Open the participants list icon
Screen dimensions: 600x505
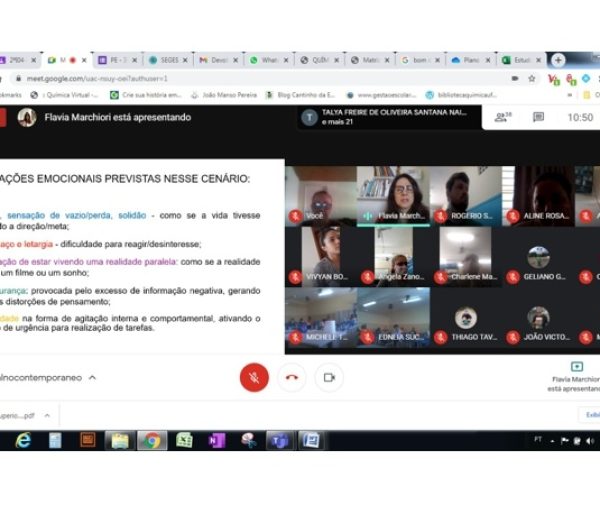pyautogui.click(x=501, y=117)
